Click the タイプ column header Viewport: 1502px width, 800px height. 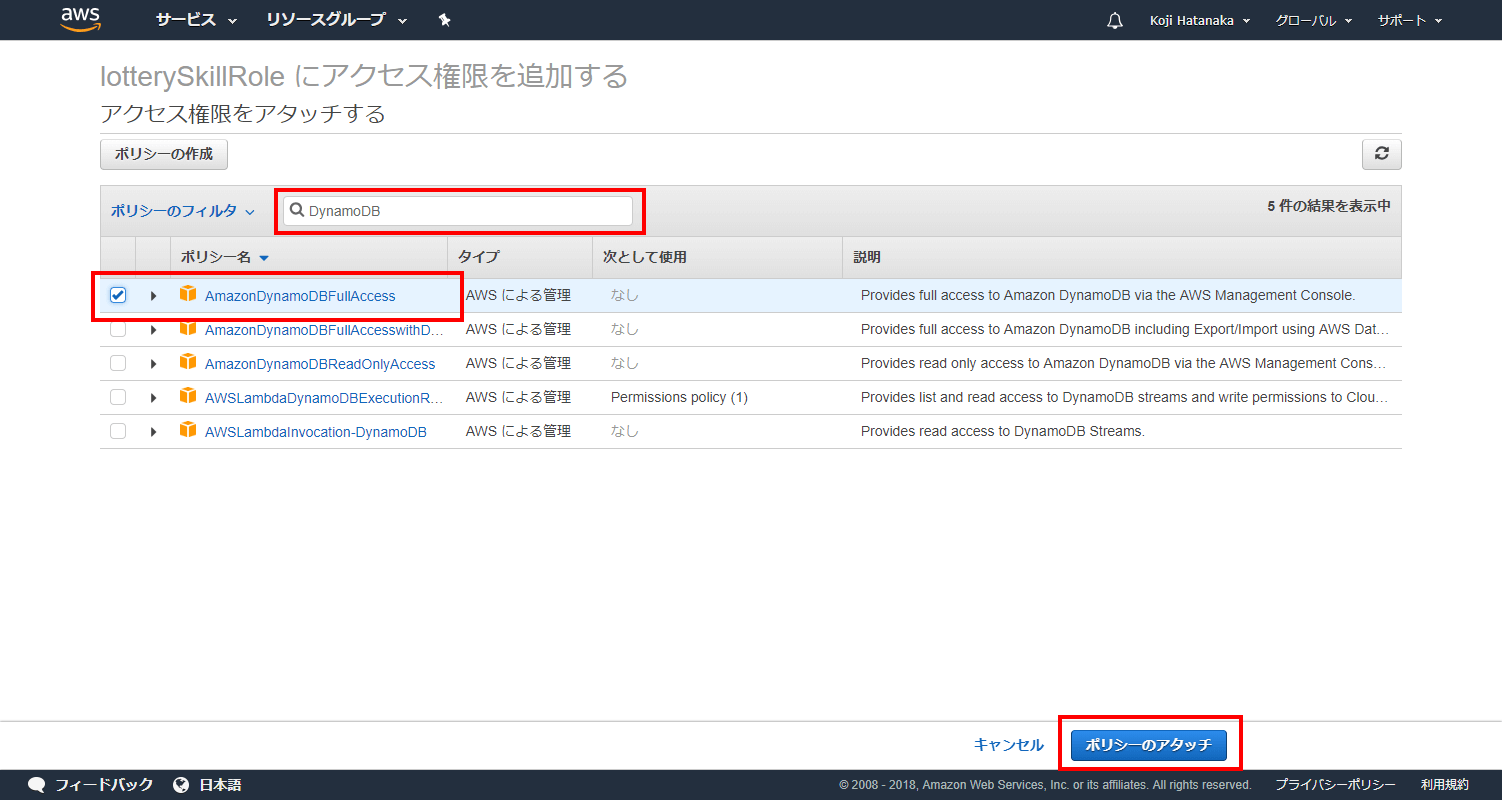pos(520,257)
